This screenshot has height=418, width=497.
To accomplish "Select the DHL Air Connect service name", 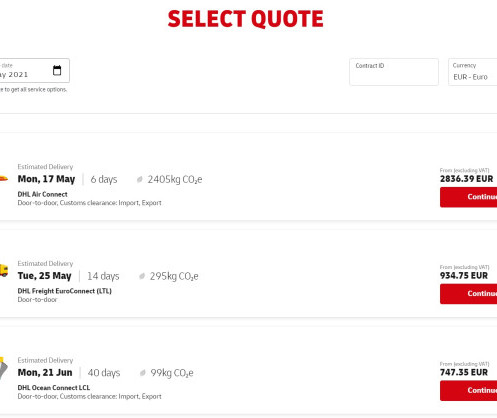I will tap(42, 194).
